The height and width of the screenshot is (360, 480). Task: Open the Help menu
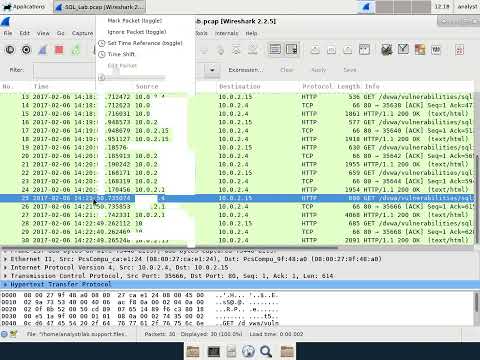pyautogui.click(x=251, y=33)
